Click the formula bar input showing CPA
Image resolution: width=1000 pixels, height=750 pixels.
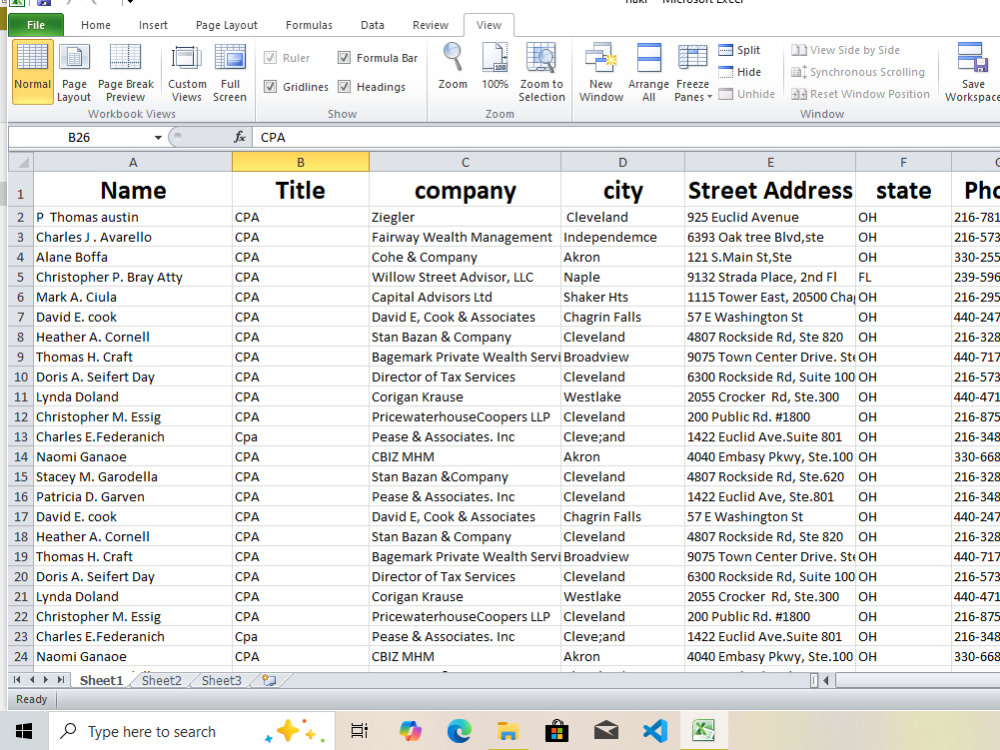[625, 137]
